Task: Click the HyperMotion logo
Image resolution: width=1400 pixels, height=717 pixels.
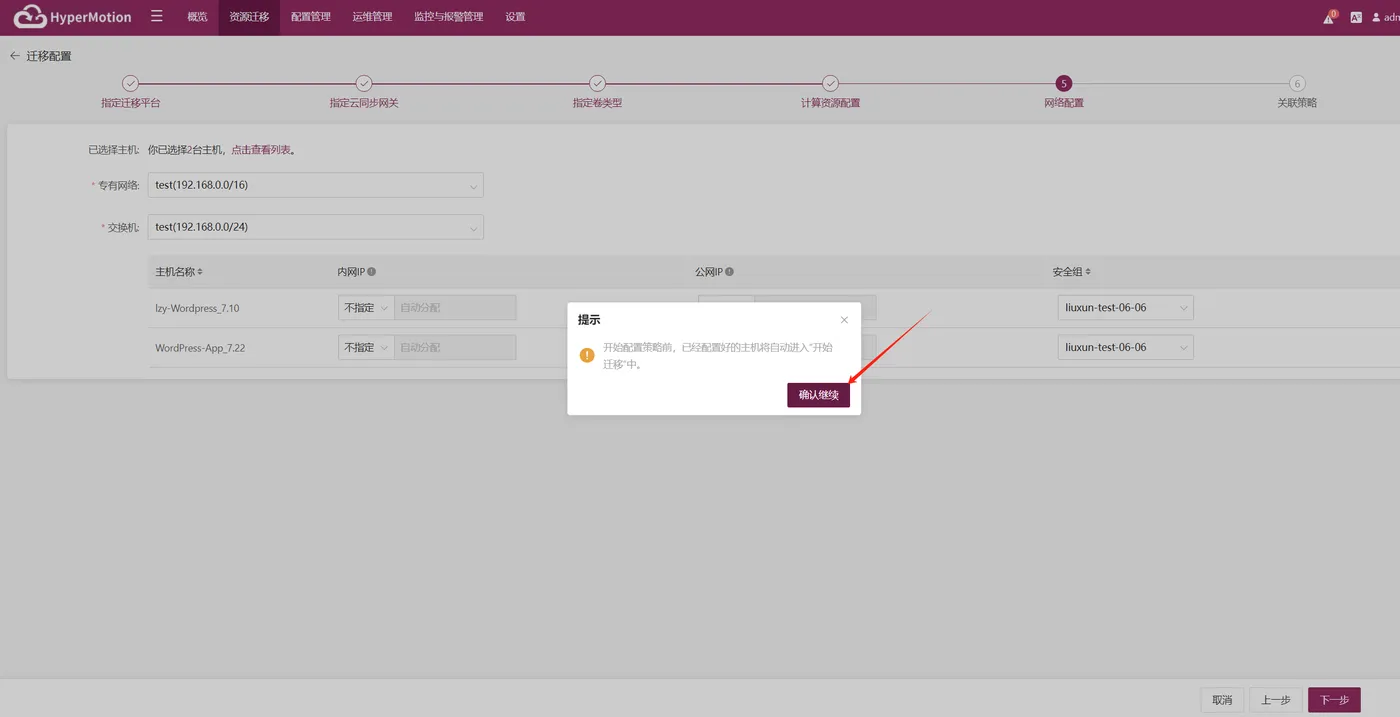Action: point(72,17)
